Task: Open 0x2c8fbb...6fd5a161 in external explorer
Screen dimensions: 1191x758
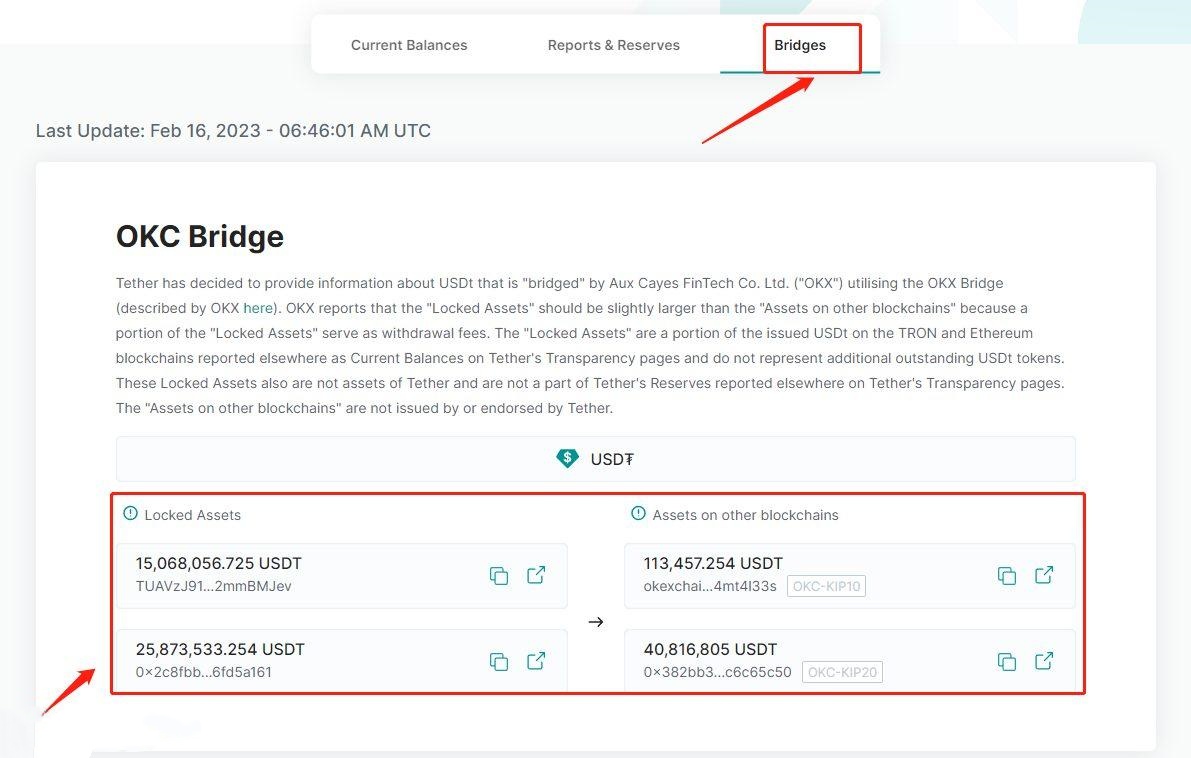Action: point(536,661)
